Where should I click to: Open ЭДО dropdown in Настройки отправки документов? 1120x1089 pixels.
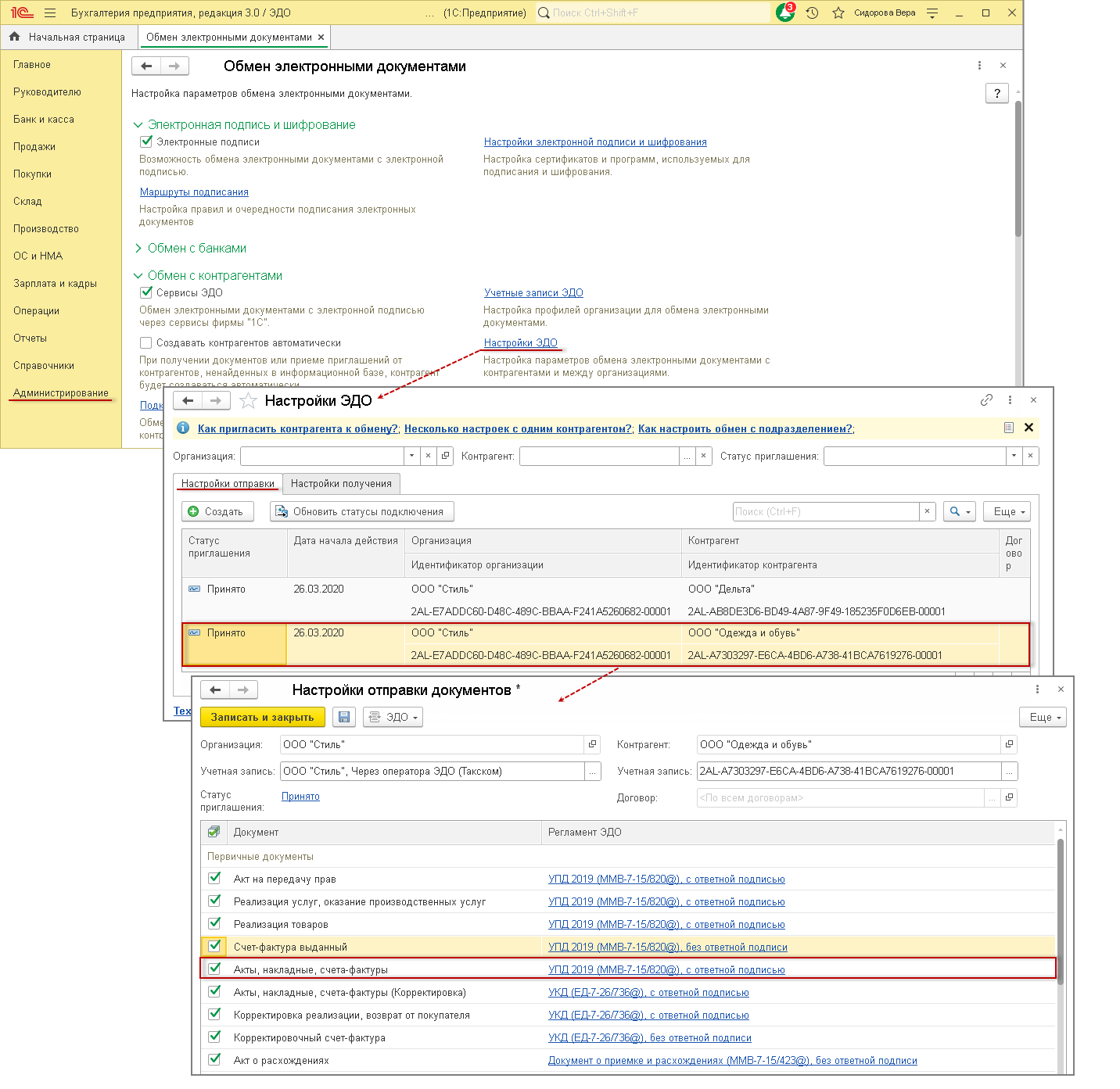(x=393, y=717)
